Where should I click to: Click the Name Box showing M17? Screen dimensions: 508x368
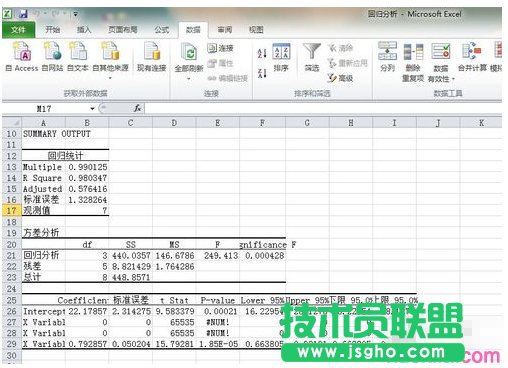click(45, 108)
